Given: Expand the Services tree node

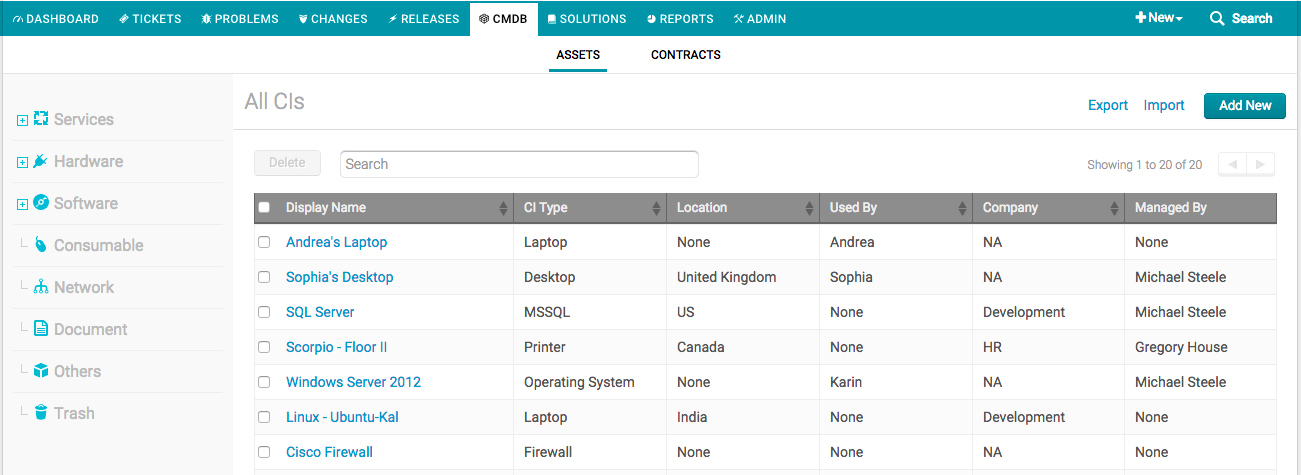Looking at the screenshot, I should [x=22, y=120].
